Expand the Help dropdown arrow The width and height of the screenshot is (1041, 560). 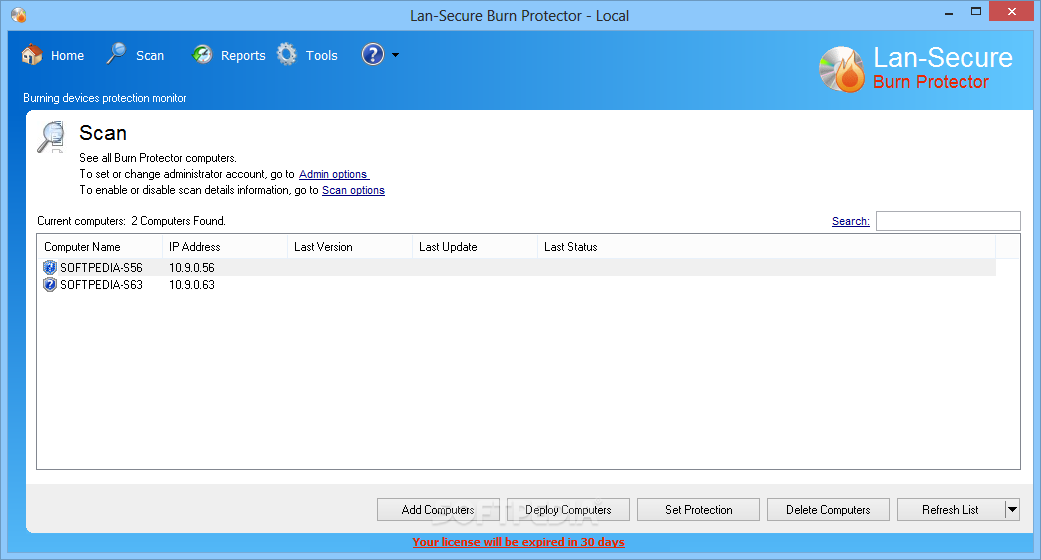396,55
